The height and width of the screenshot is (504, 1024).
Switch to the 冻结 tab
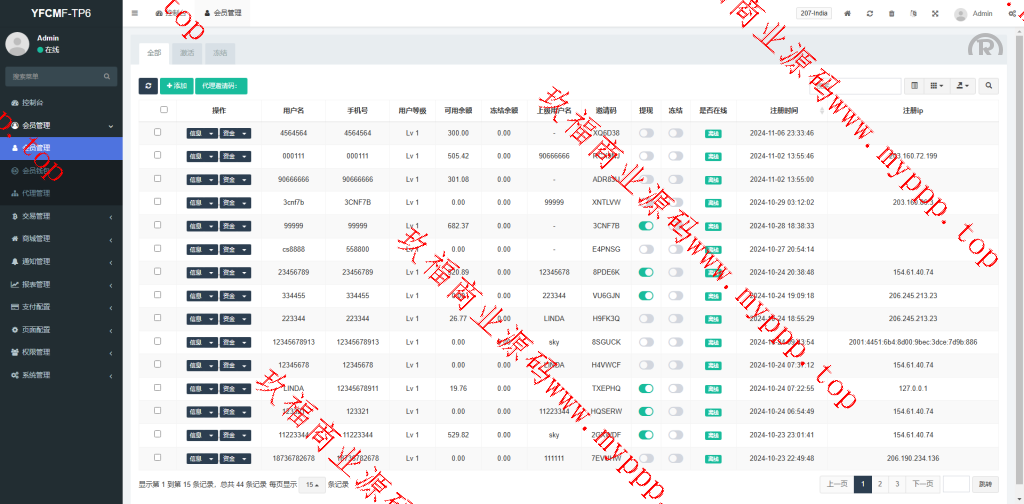click(219, 51)
